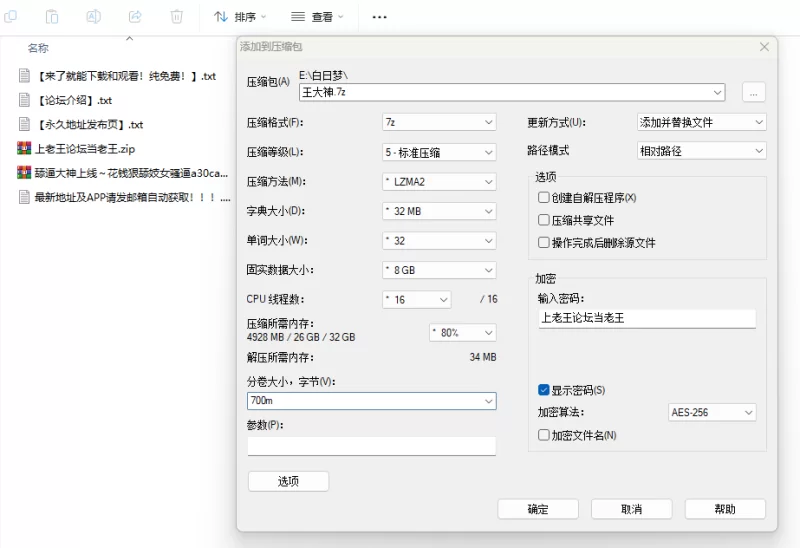
Task: Click the paste icon in Explorer toolbar
Action: (52, 17)
